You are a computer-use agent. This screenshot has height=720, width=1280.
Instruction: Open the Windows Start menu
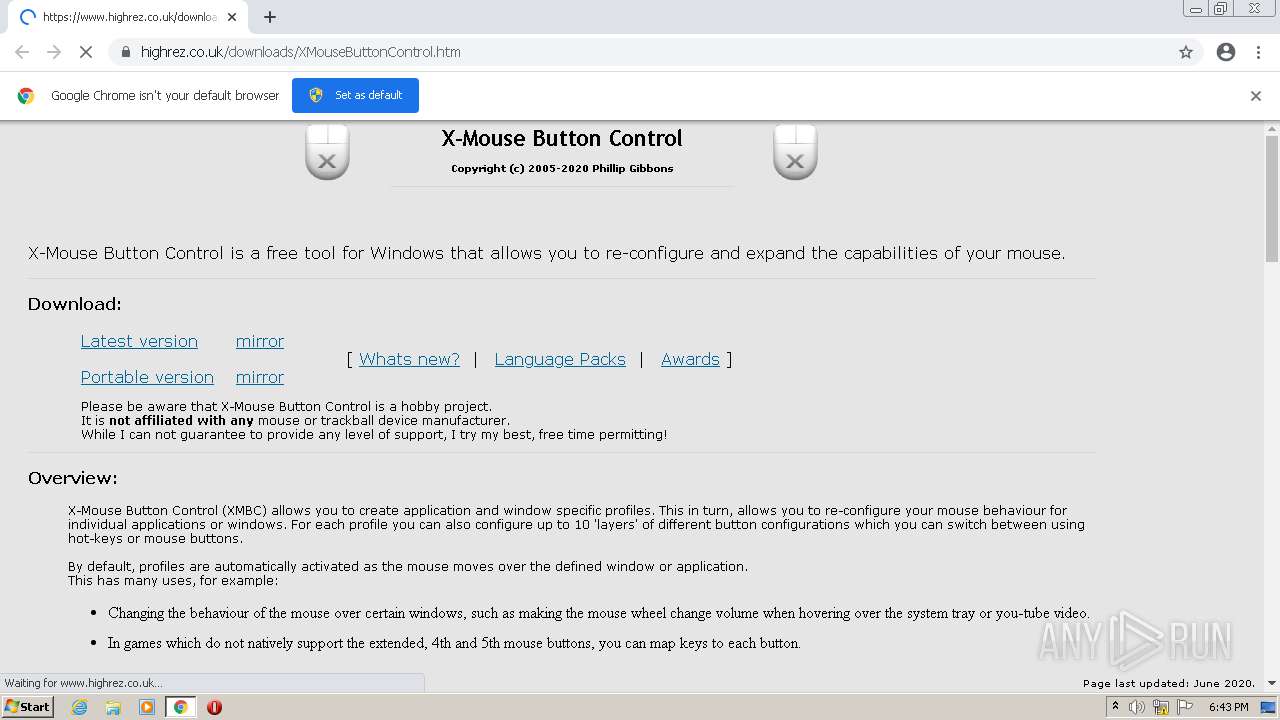coord(28,707)
